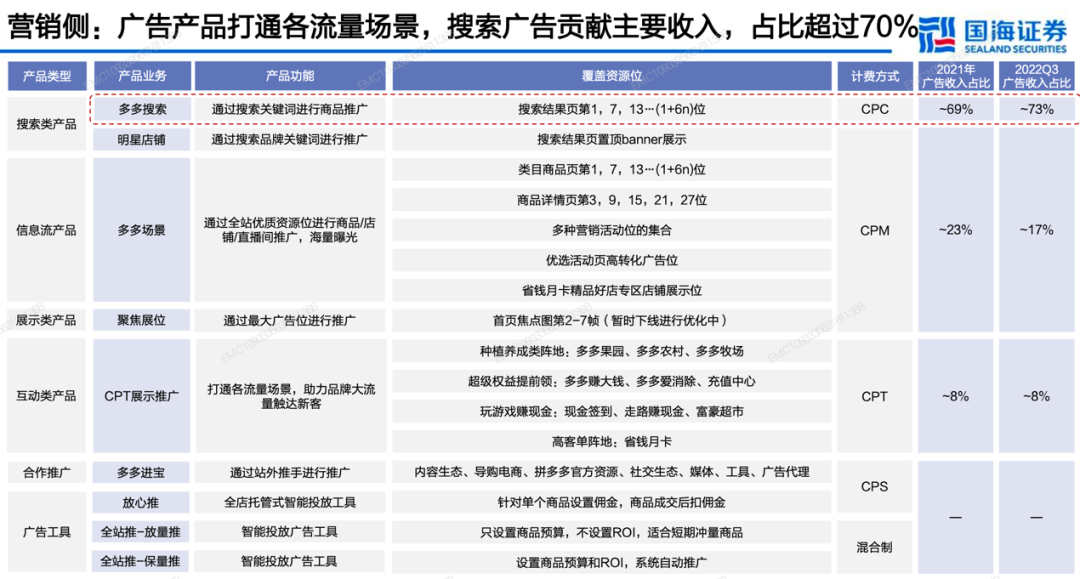Select 通过站外推手进行推广 text
1080x579 pixels.
pyautogui.click(x=290, y=472)
